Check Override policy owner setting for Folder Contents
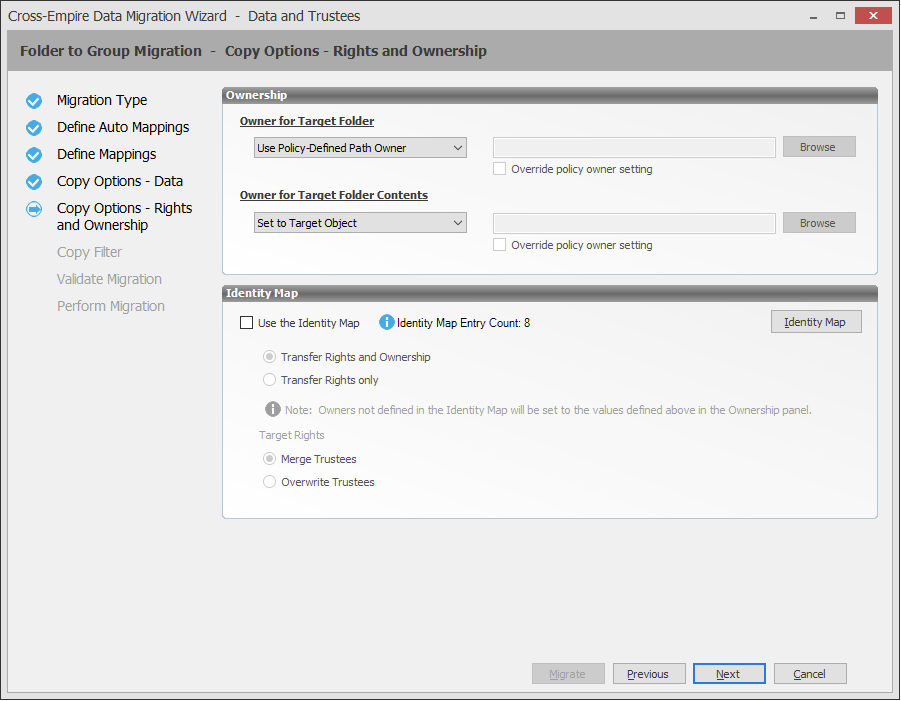 coord(500,245)
